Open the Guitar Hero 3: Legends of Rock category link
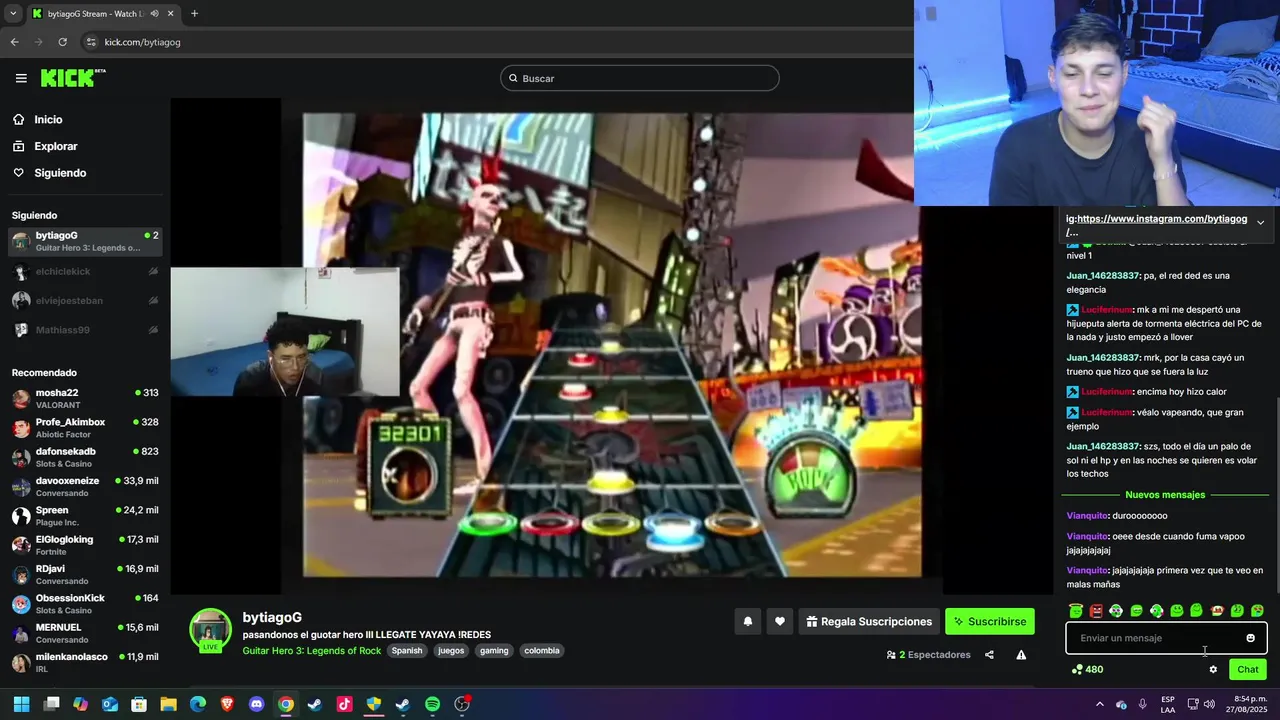 [x=311, y=651]
